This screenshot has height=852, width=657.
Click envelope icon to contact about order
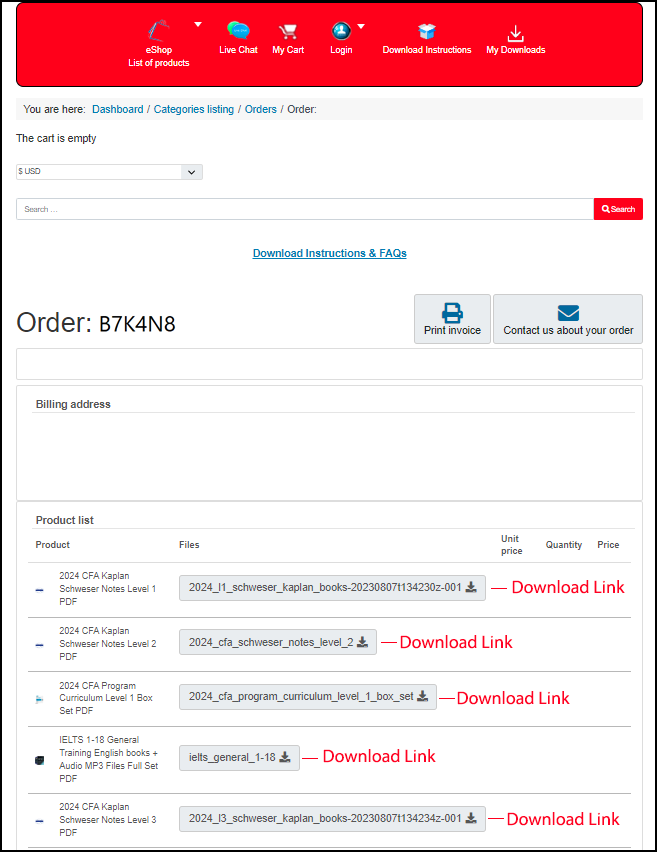568,311
